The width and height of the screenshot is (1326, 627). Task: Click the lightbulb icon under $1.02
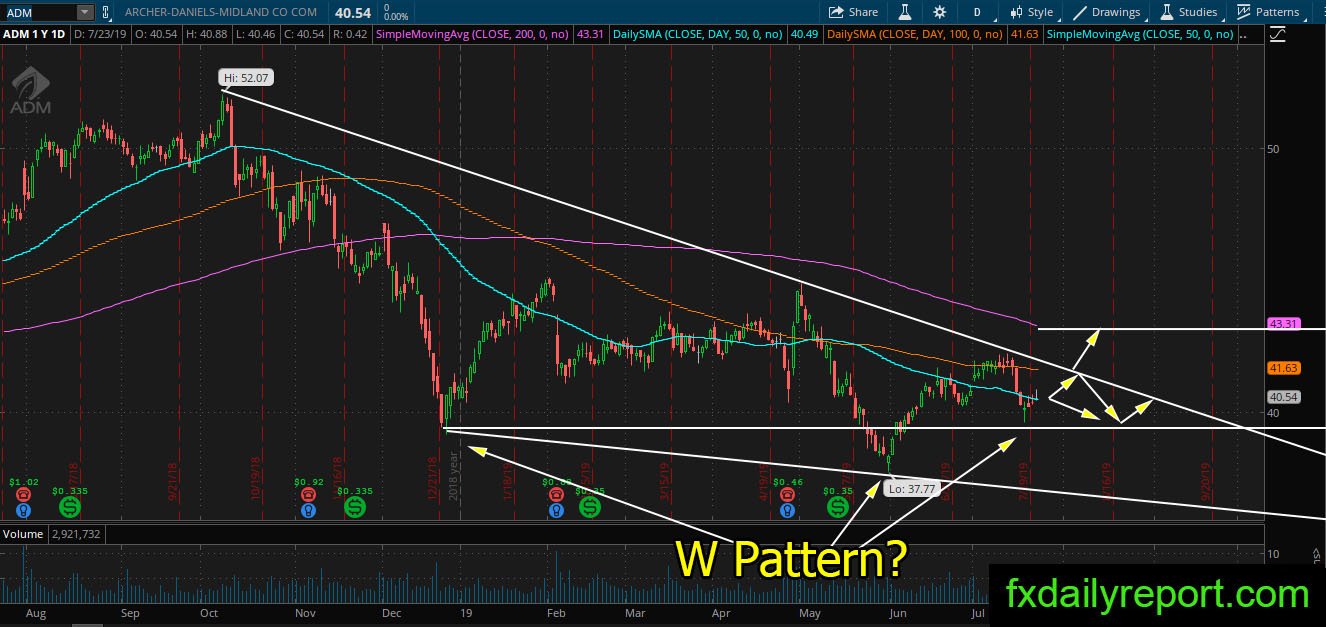(x=24, y=509)
